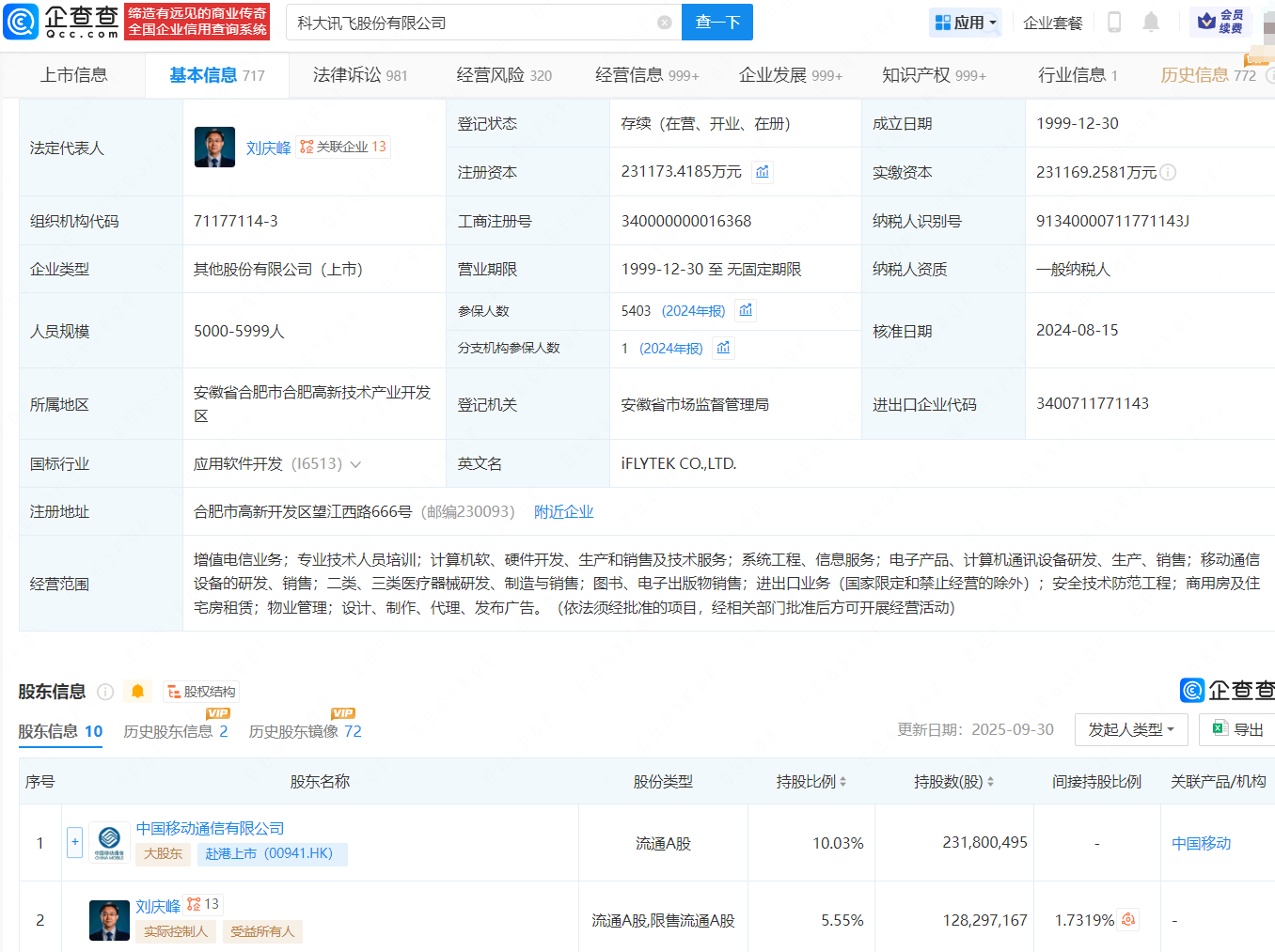This screenshot has height=952, width=1275.
Task: Click indirect shareholding path icon
Action: 1128,920
